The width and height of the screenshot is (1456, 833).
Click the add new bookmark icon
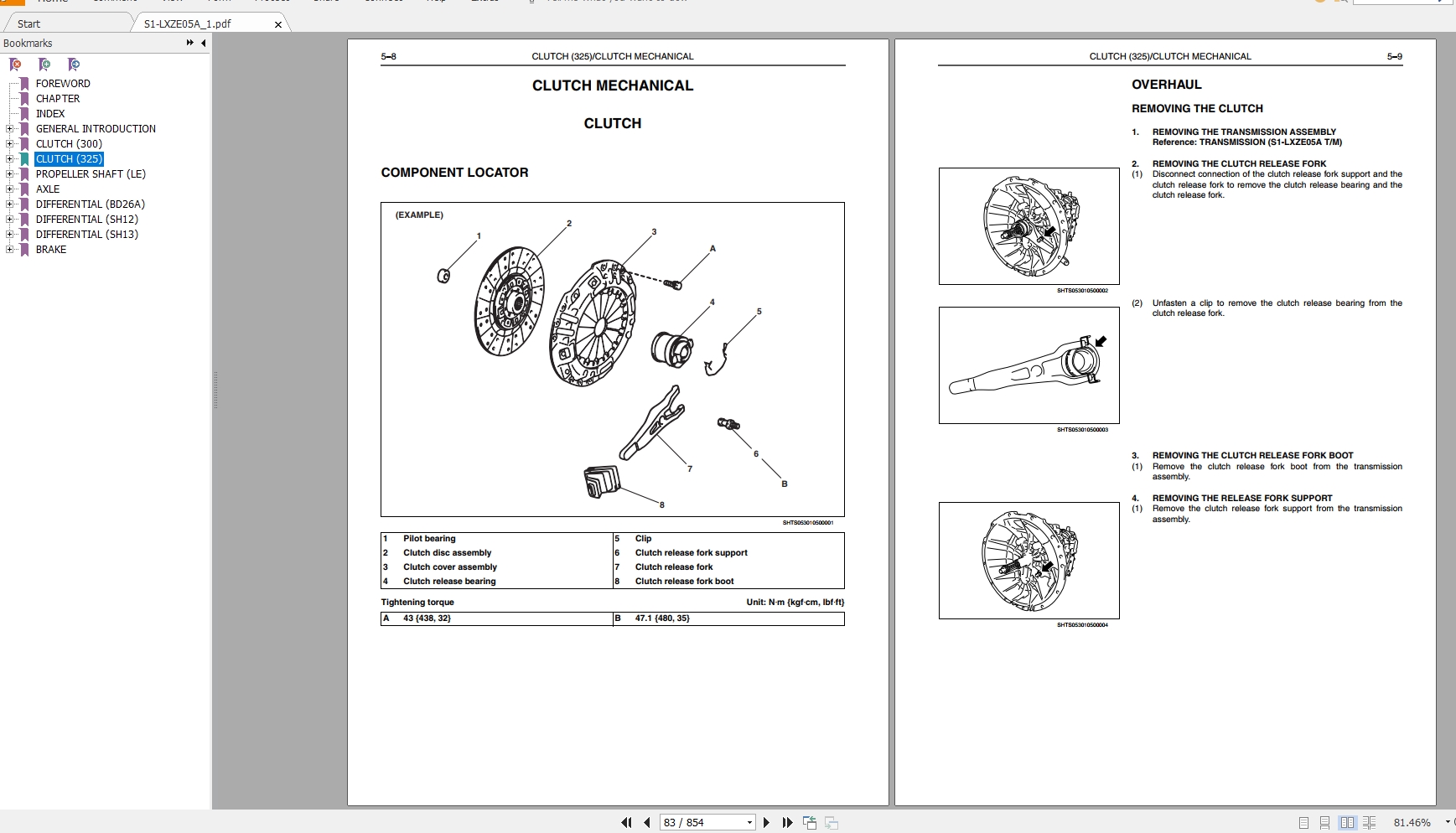point(44,65)
